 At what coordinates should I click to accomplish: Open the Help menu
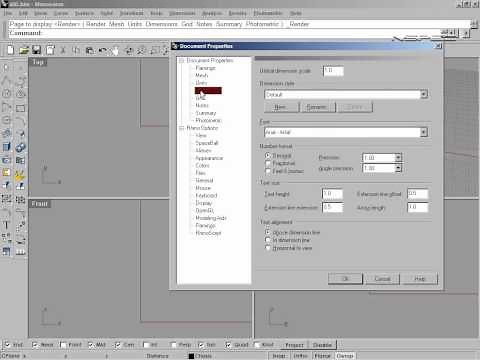click(x=296, y=13)
